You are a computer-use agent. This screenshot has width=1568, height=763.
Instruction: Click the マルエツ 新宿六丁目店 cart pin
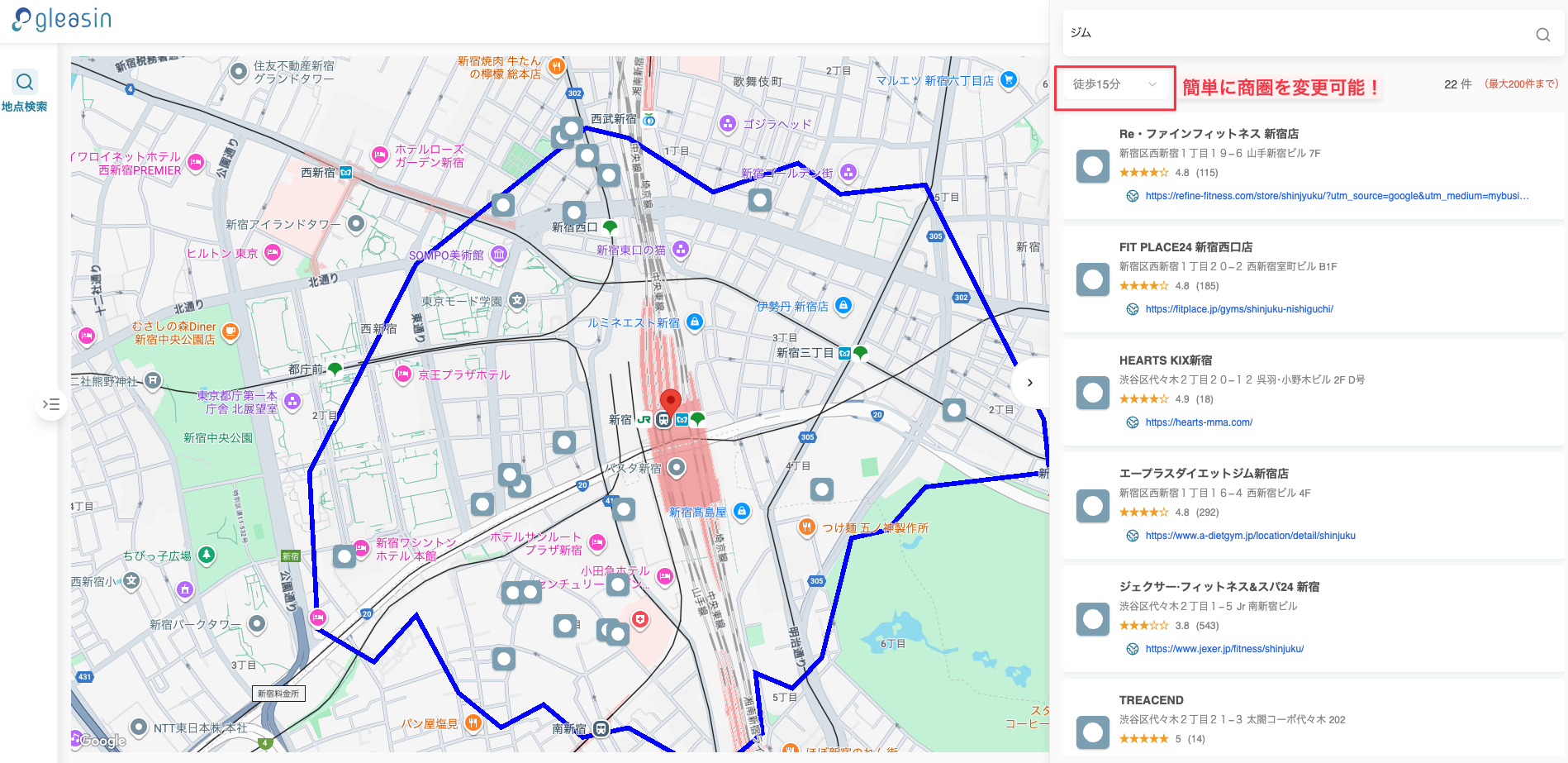pyautogui.click(x=1008, y=80)
